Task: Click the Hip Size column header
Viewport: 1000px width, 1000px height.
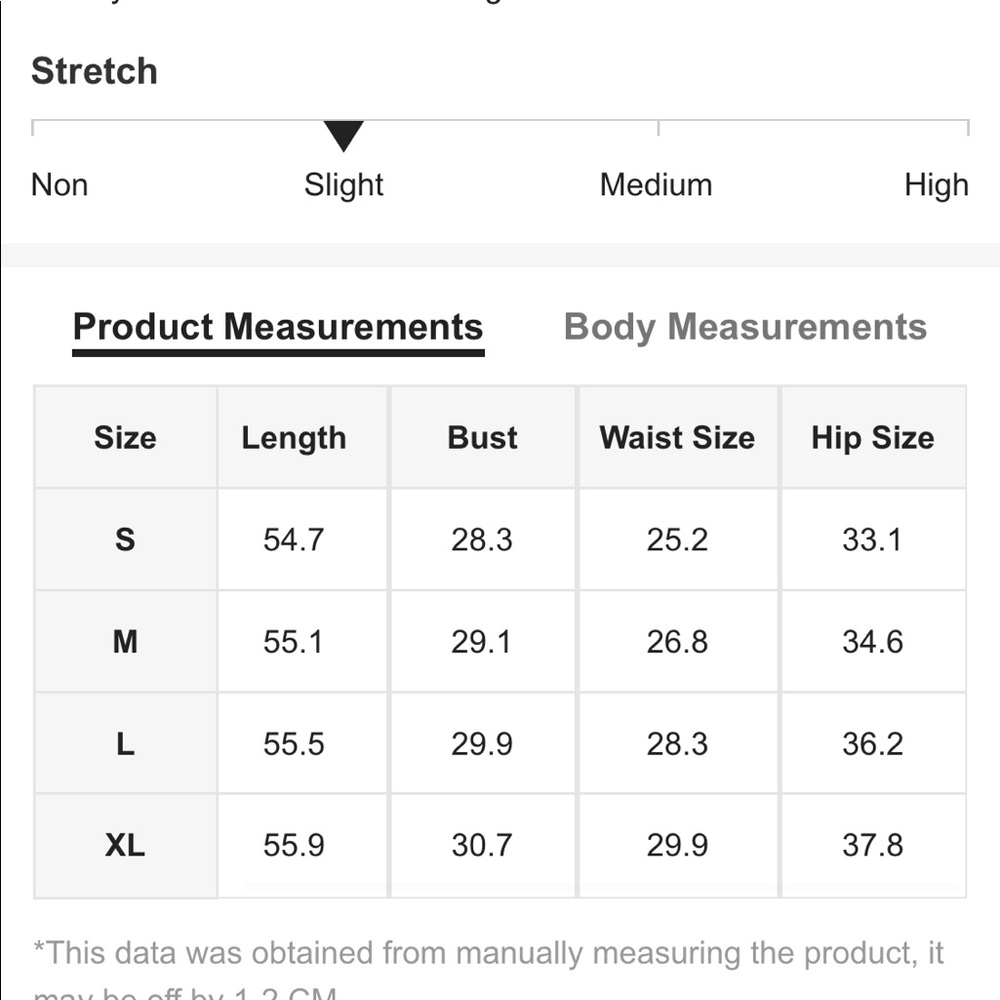Action: pyautogui.click(x=872, y=438)
